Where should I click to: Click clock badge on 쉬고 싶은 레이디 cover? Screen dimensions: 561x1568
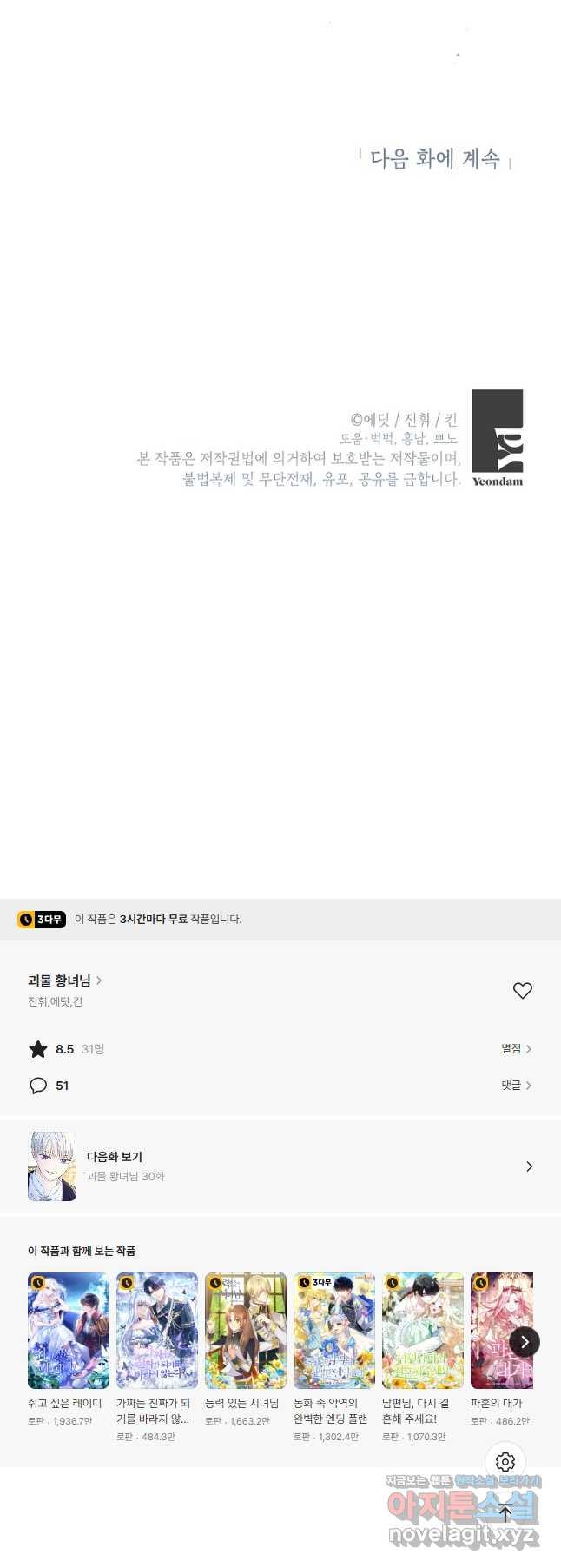pyautogui.click(x=38, y=1282)
